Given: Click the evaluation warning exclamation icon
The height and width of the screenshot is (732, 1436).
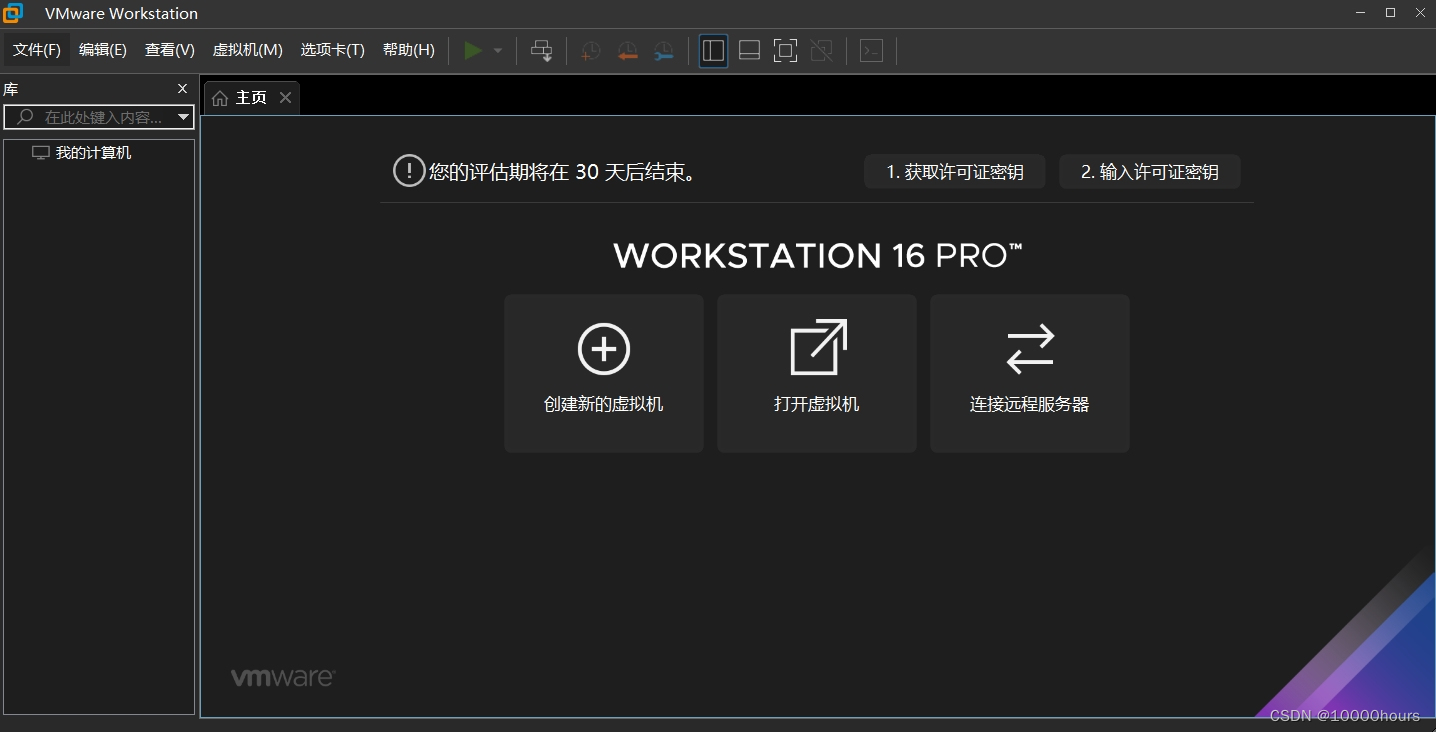Looking at the screenshot, I should [409, 171].
